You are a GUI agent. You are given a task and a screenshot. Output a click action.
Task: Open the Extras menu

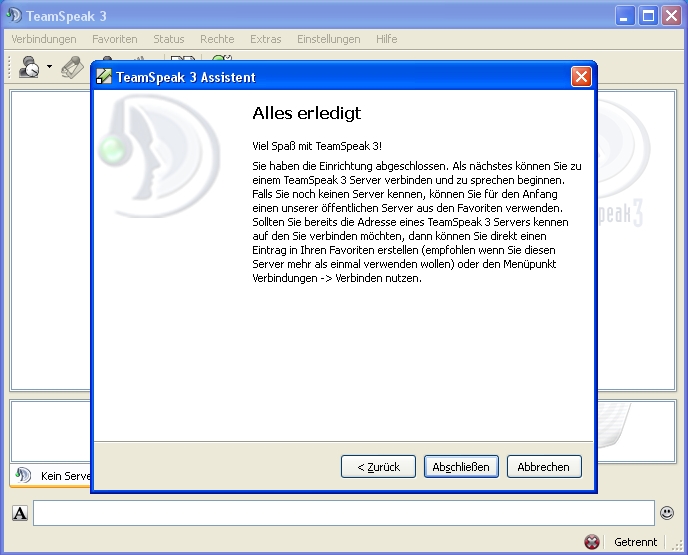point(265,39)
